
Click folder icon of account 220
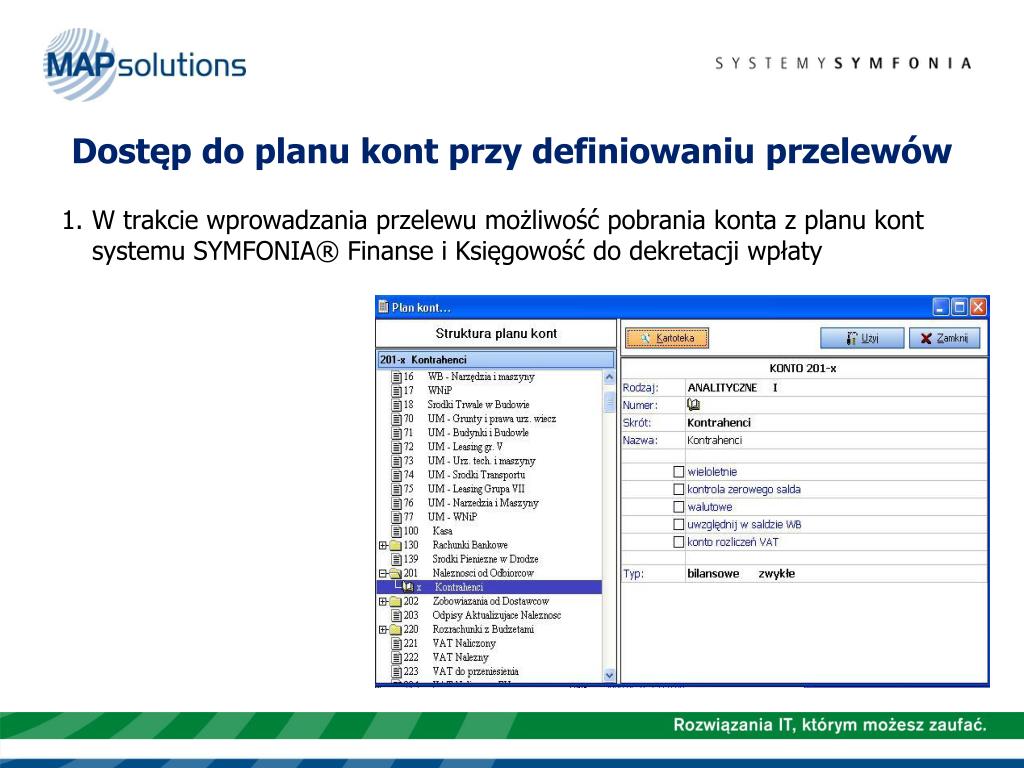point(396,630)
